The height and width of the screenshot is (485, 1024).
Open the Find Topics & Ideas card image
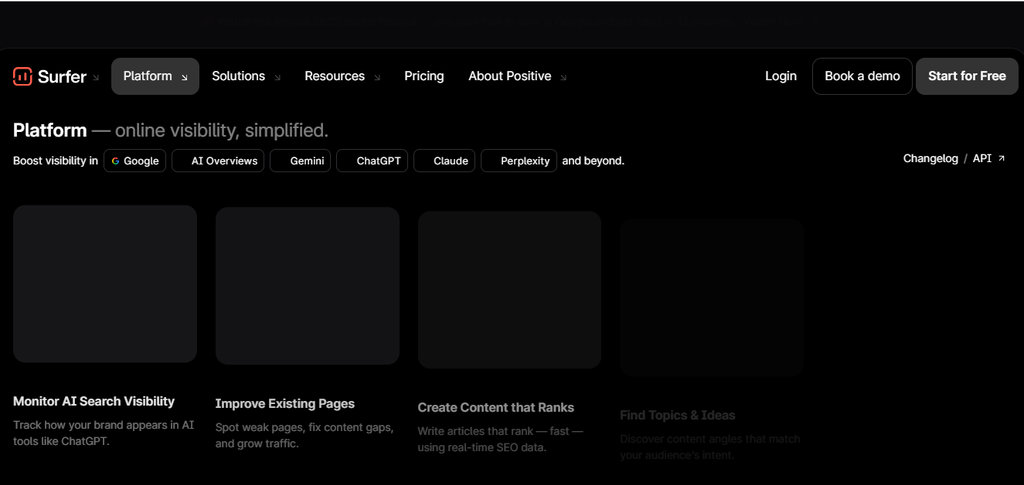pos(711,298)
